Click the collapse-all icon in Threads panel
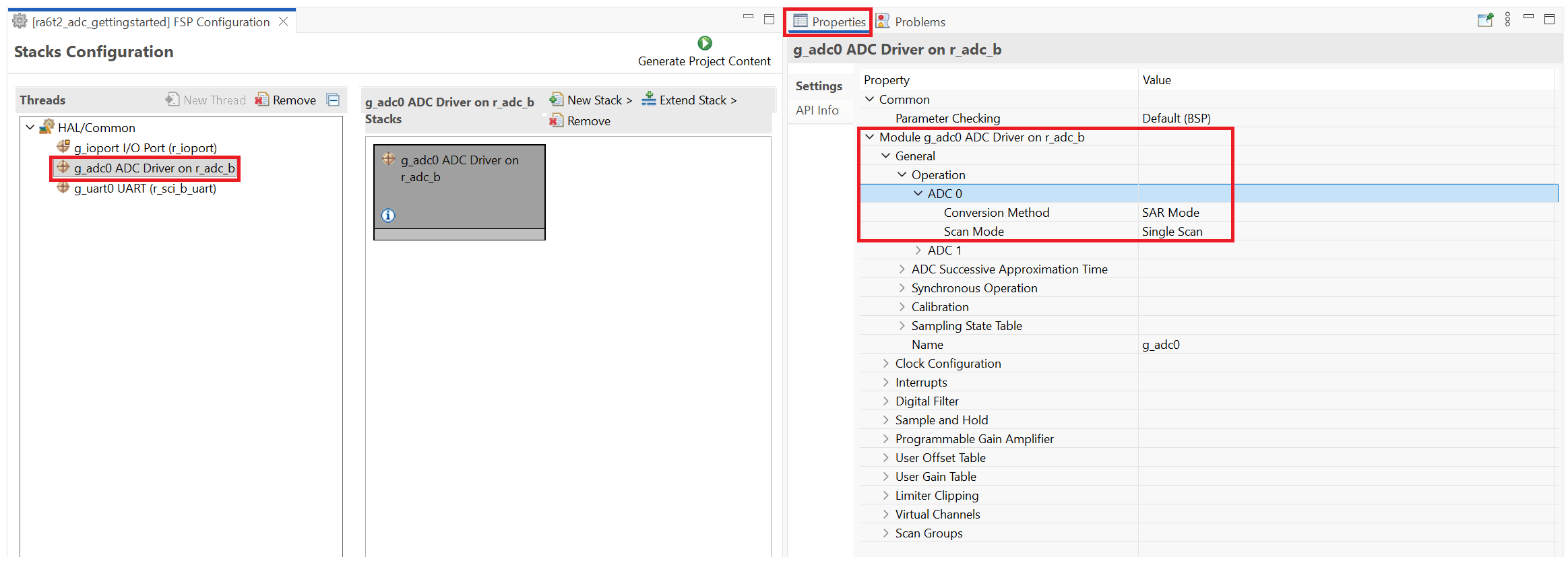 [333, 100]
